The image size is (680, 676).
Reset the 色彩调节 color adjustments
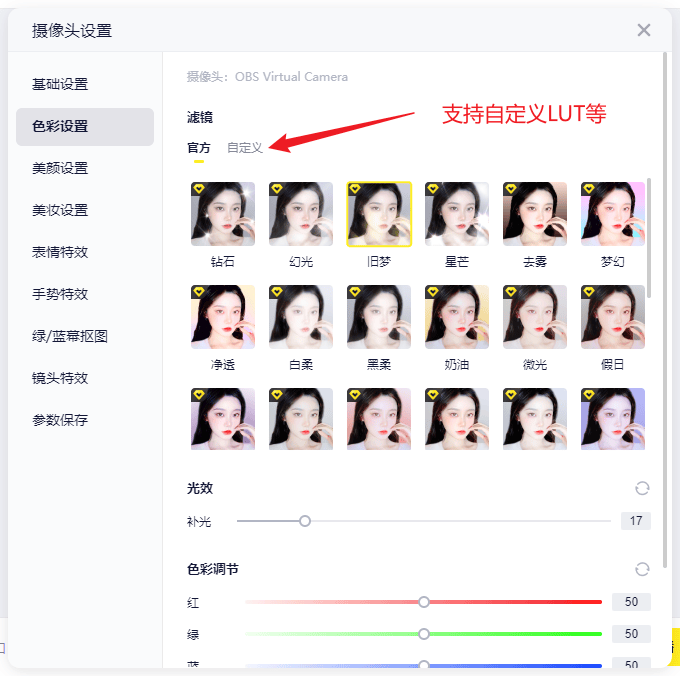(642, 569)
